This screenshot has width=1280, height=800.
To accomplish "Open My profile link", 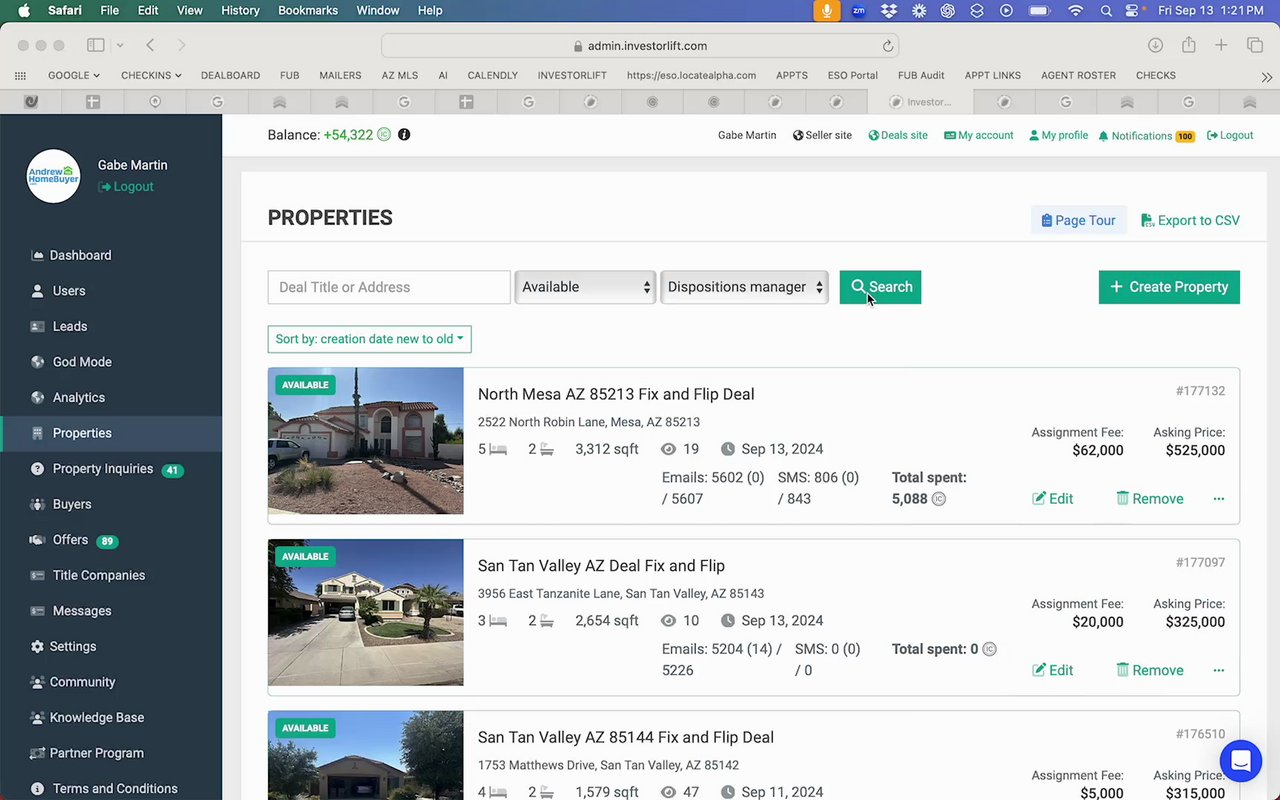I will 1059,135.
